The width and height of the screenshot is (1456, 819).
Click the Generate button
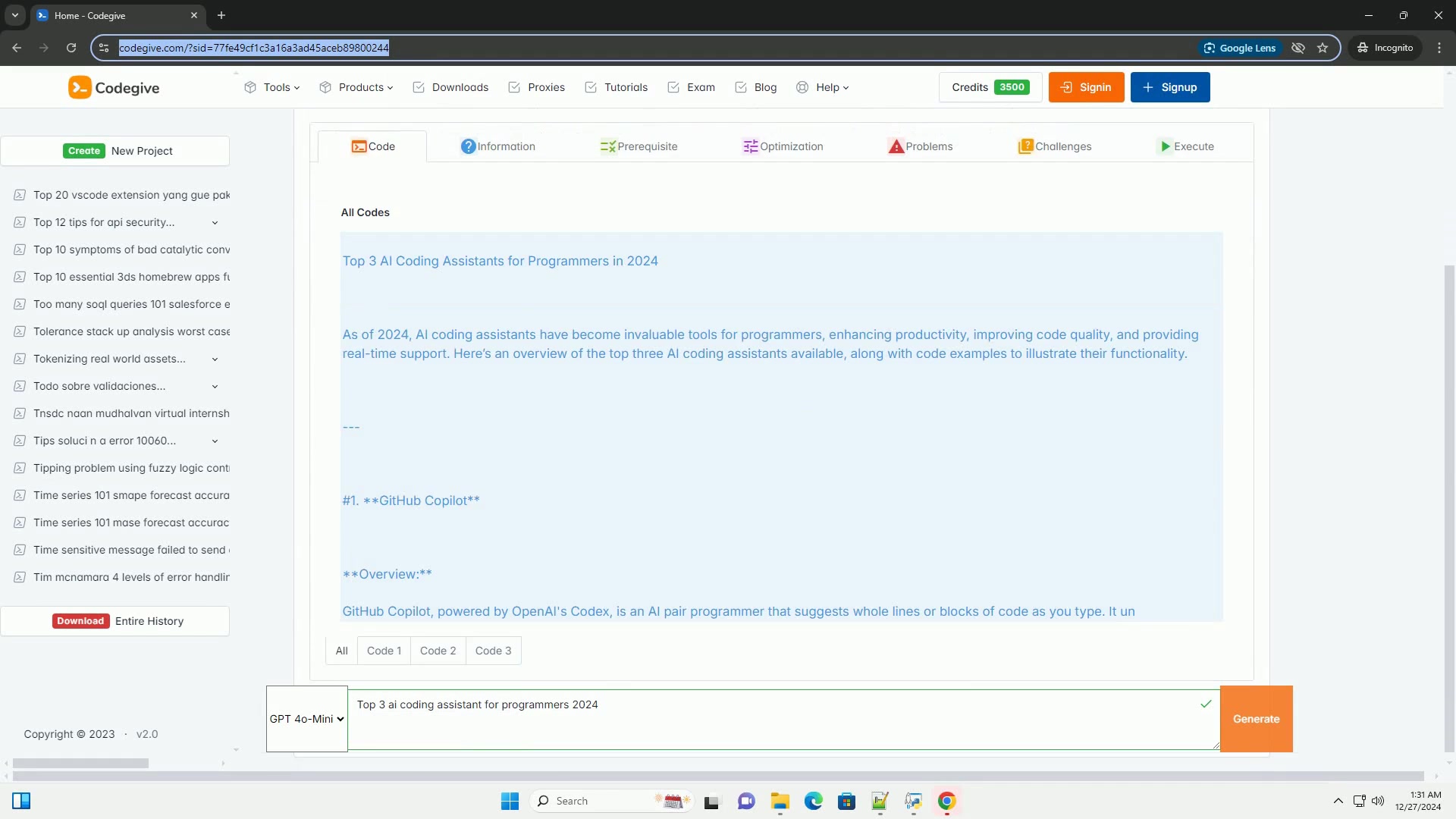coord(1256,719)
